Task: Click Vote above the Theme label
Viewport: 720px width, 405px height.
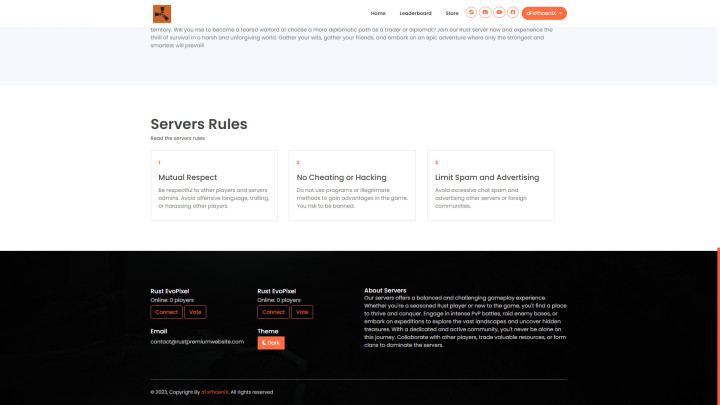Action: click(x=302, y=312)
